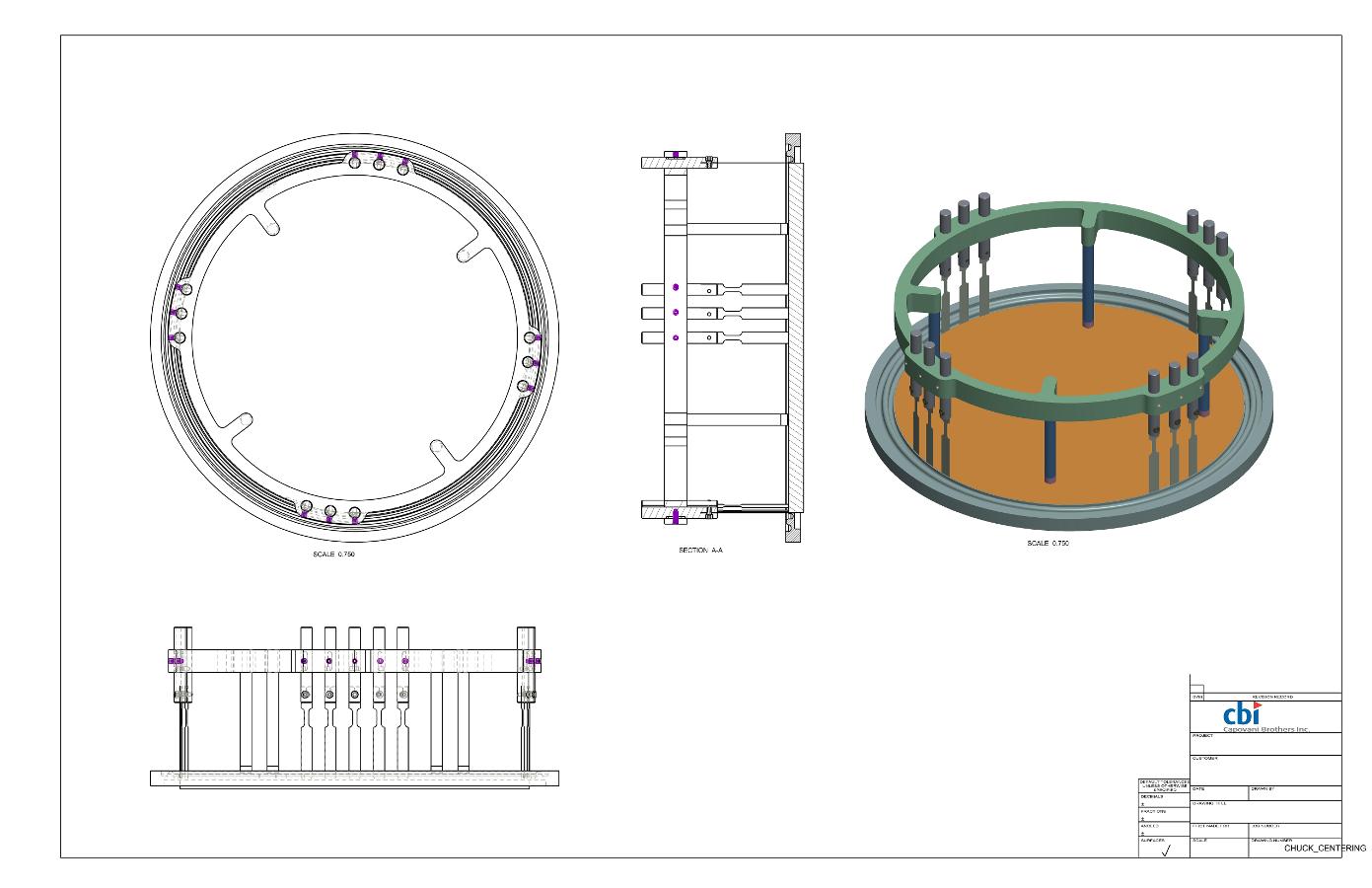Click the SECTION A-A view label

point(700,550)
